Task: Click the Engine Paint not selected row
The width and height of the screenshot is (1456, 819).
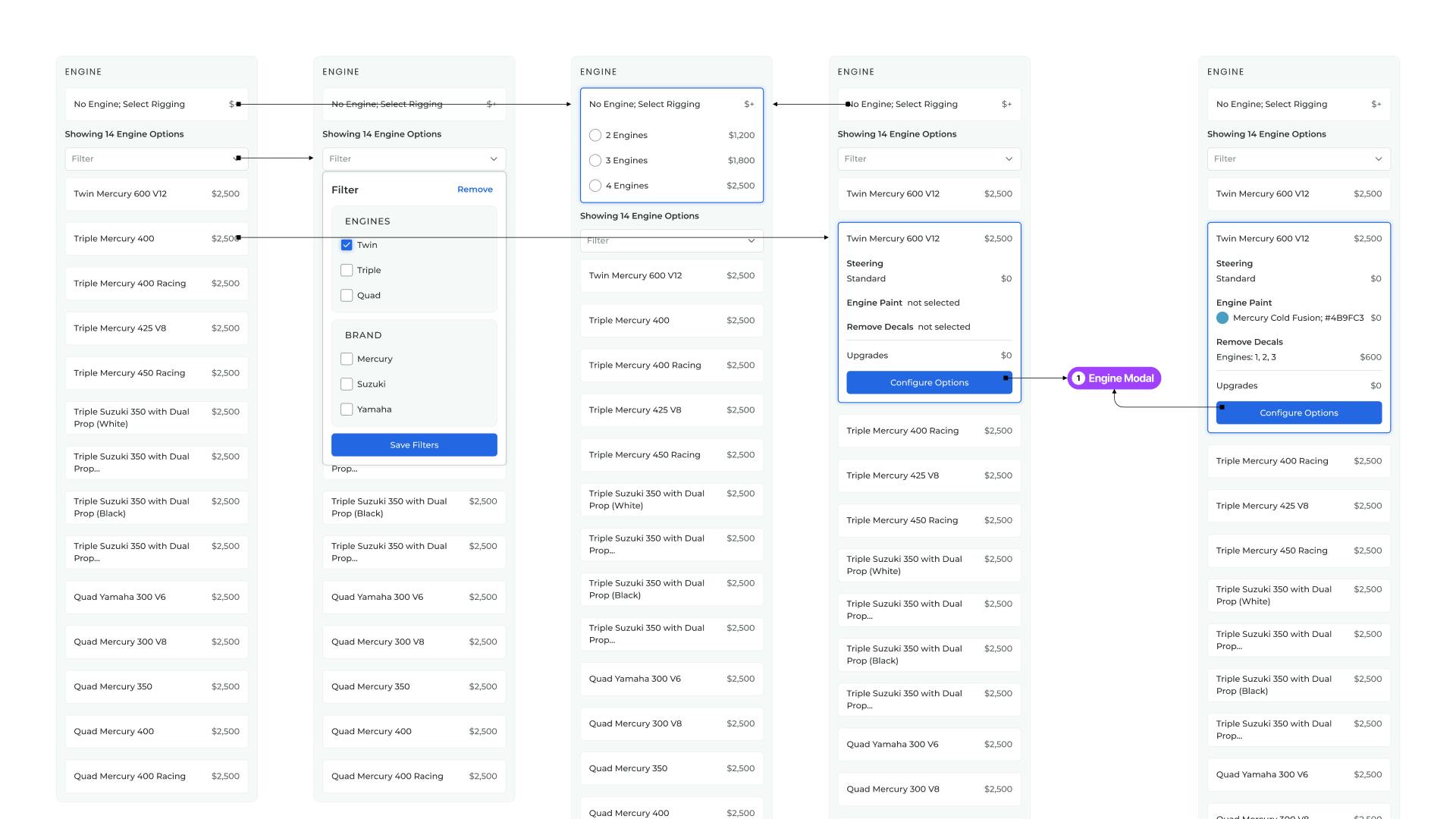Action: 902,303
